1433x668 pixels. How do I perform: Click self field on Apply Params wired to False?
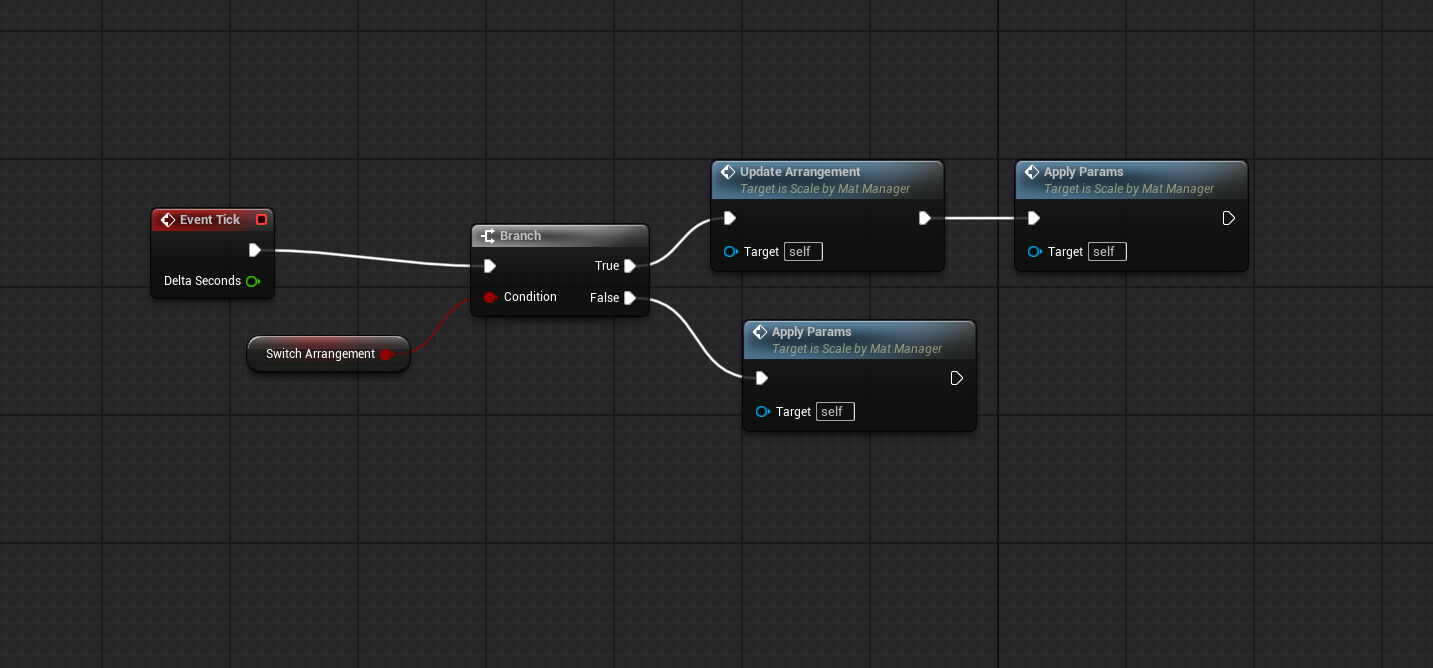click(x=835, y=412)
